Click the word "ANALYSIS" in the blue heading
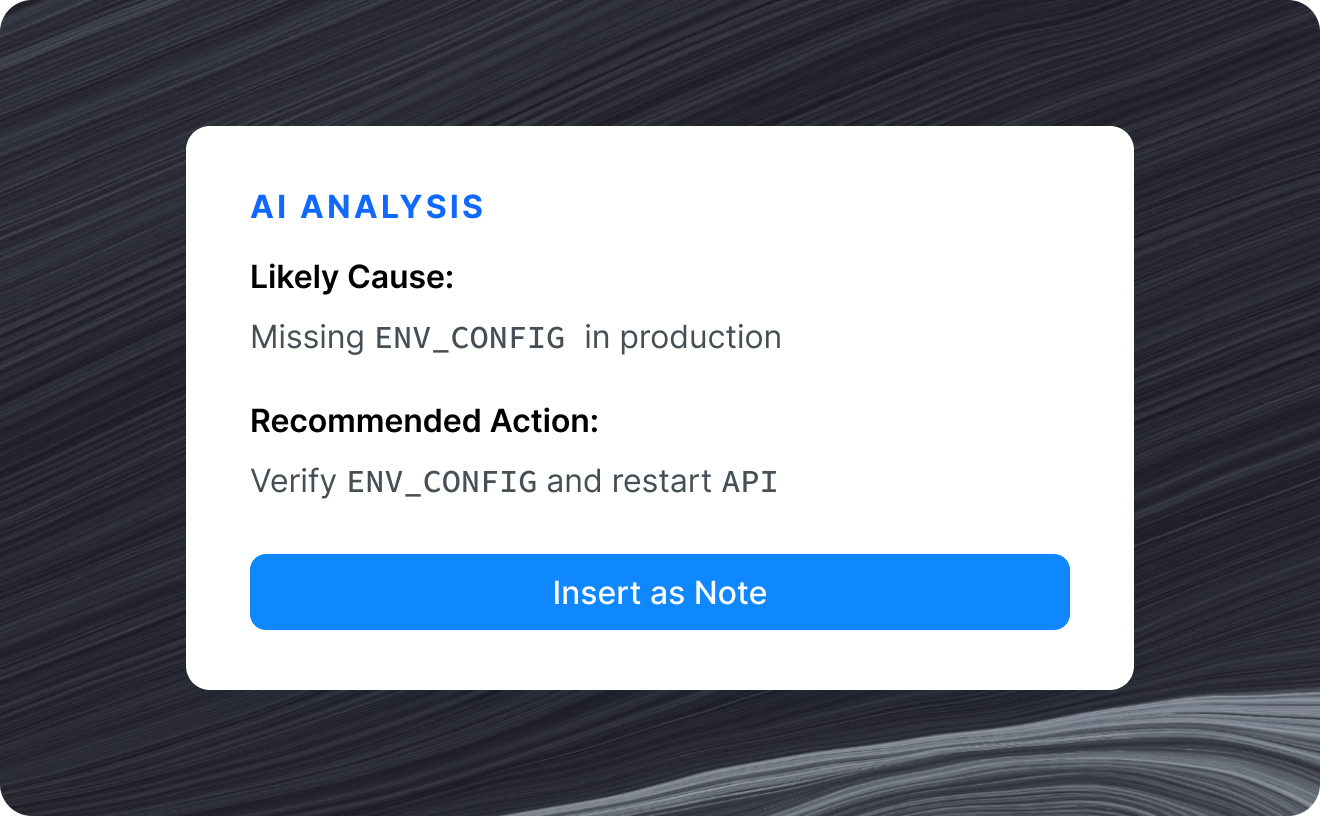 coord(392,207)
